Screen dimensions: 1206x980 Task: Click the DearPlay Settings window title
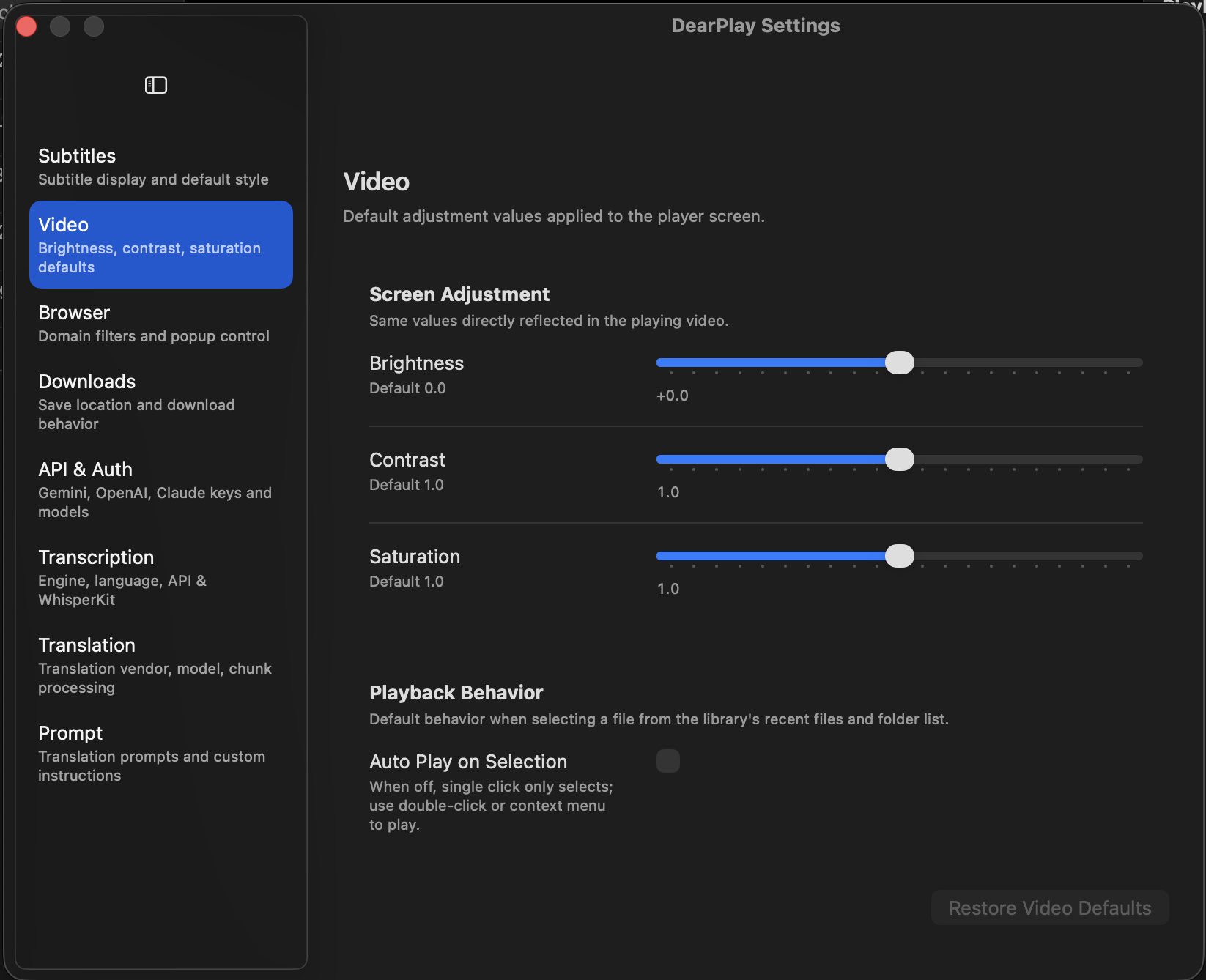755,26
